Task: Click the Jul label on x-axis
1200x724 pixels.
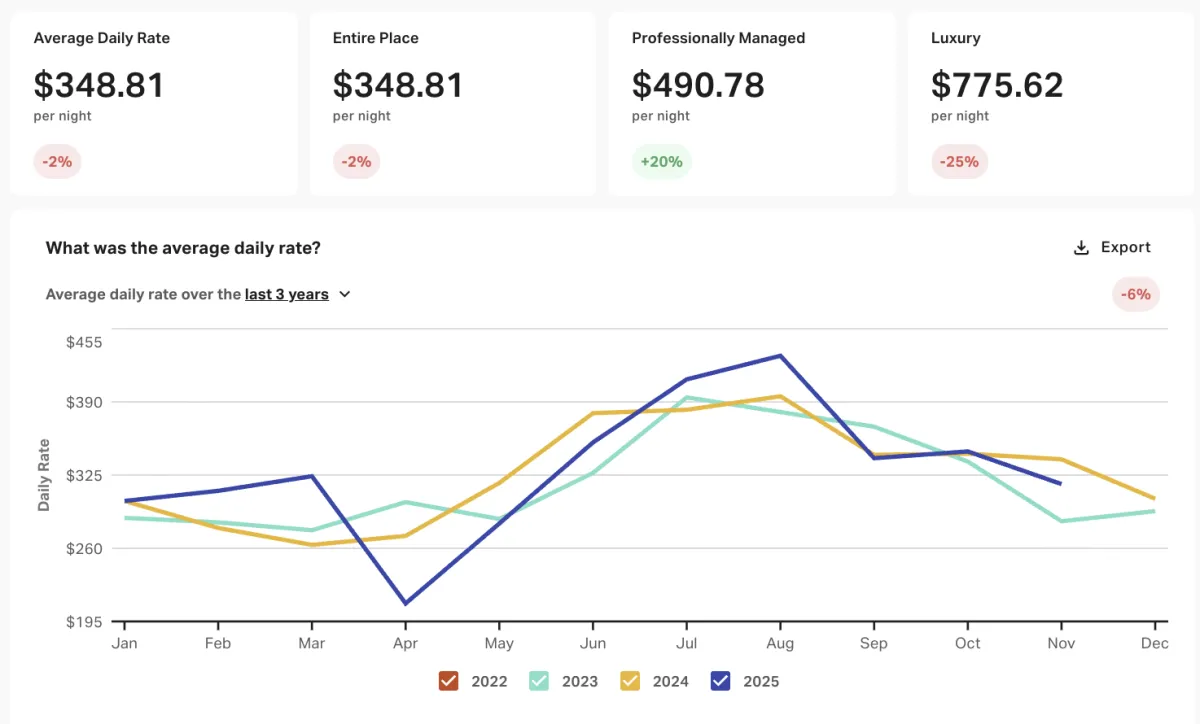Action: 687,643
